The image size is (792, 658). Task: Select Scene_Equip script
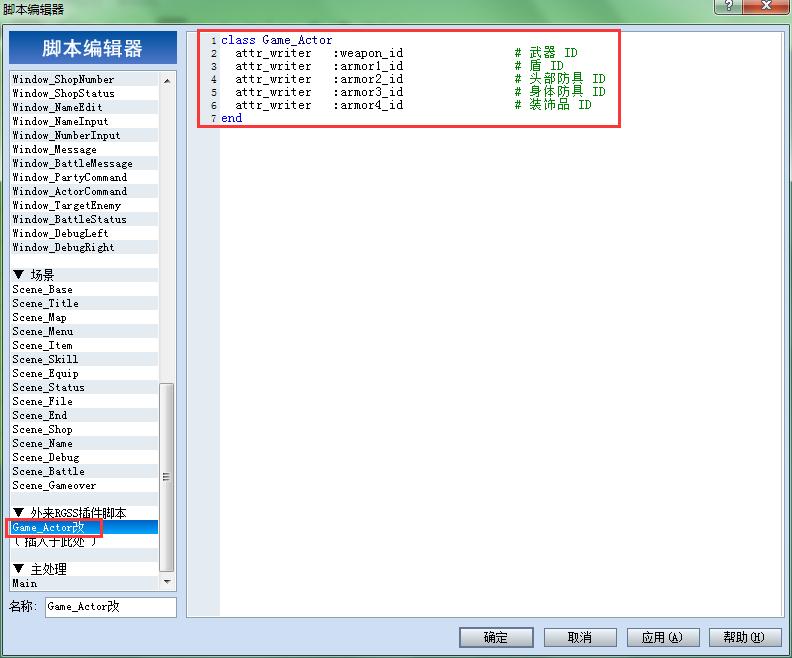pyautogui.click(x=84, y=373)
